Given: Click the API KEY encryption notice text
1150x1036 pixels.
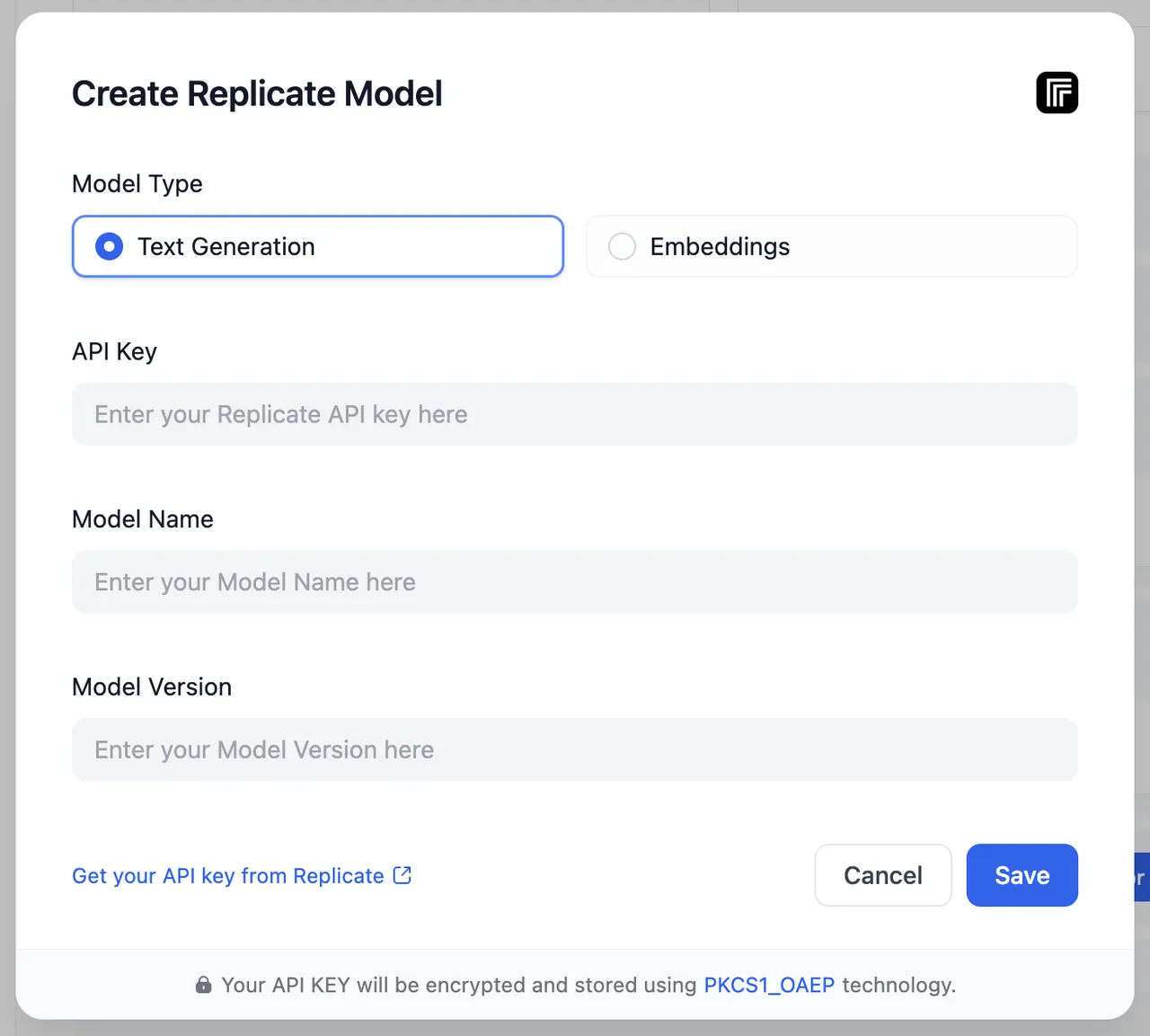Looking at the screenshot, I should tap(458, 985).
